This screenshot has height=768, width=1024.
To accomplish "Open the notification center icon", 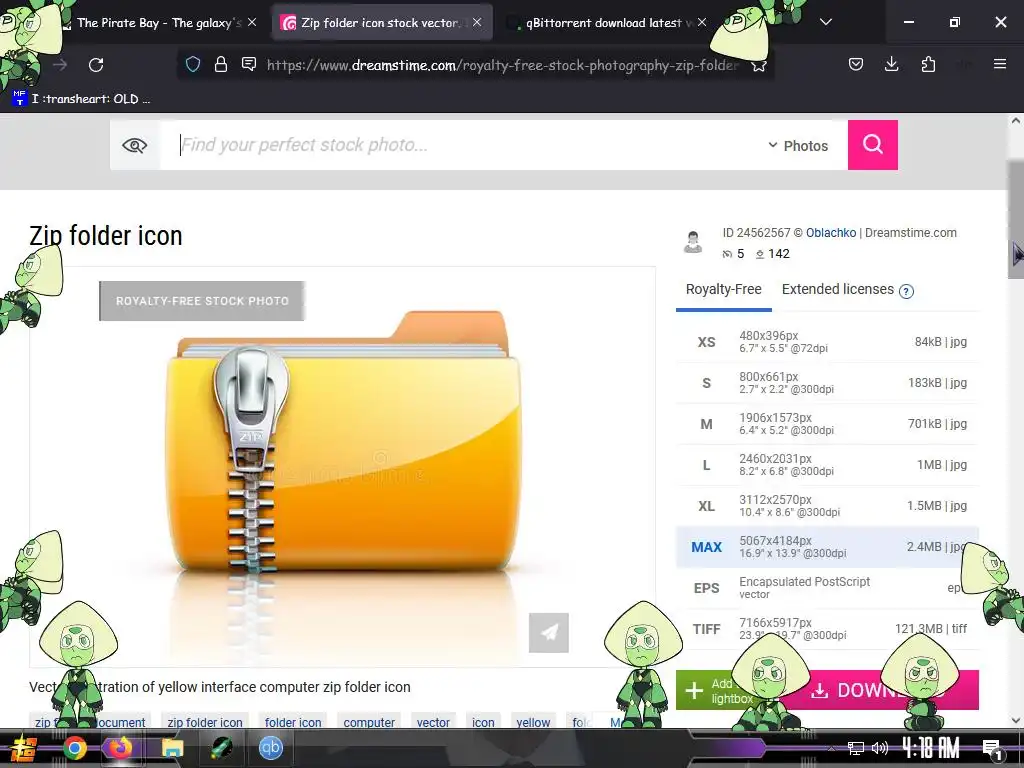I will click(991, 749).
